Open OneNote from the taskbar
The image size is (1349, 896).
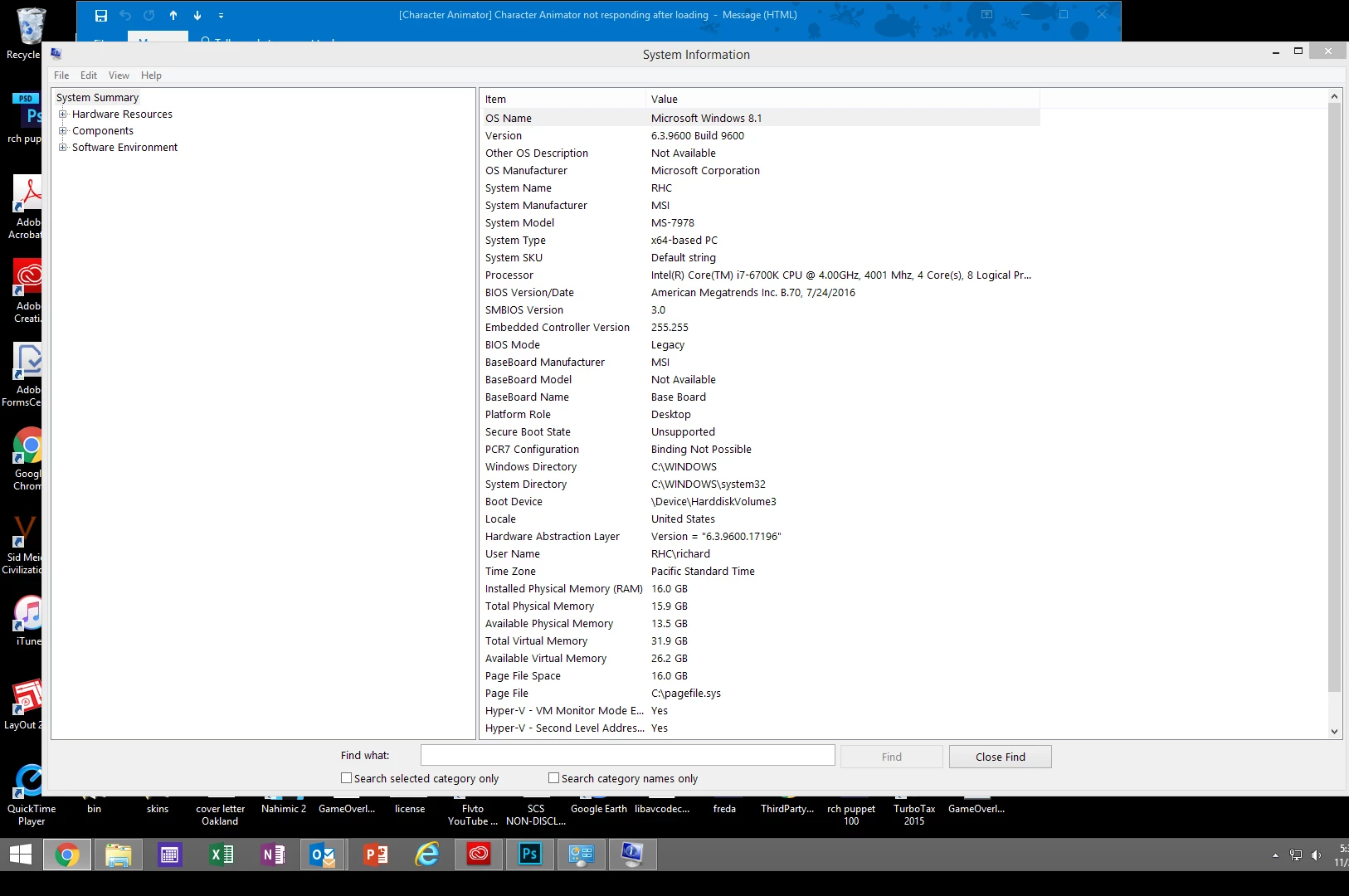point(272,855)
